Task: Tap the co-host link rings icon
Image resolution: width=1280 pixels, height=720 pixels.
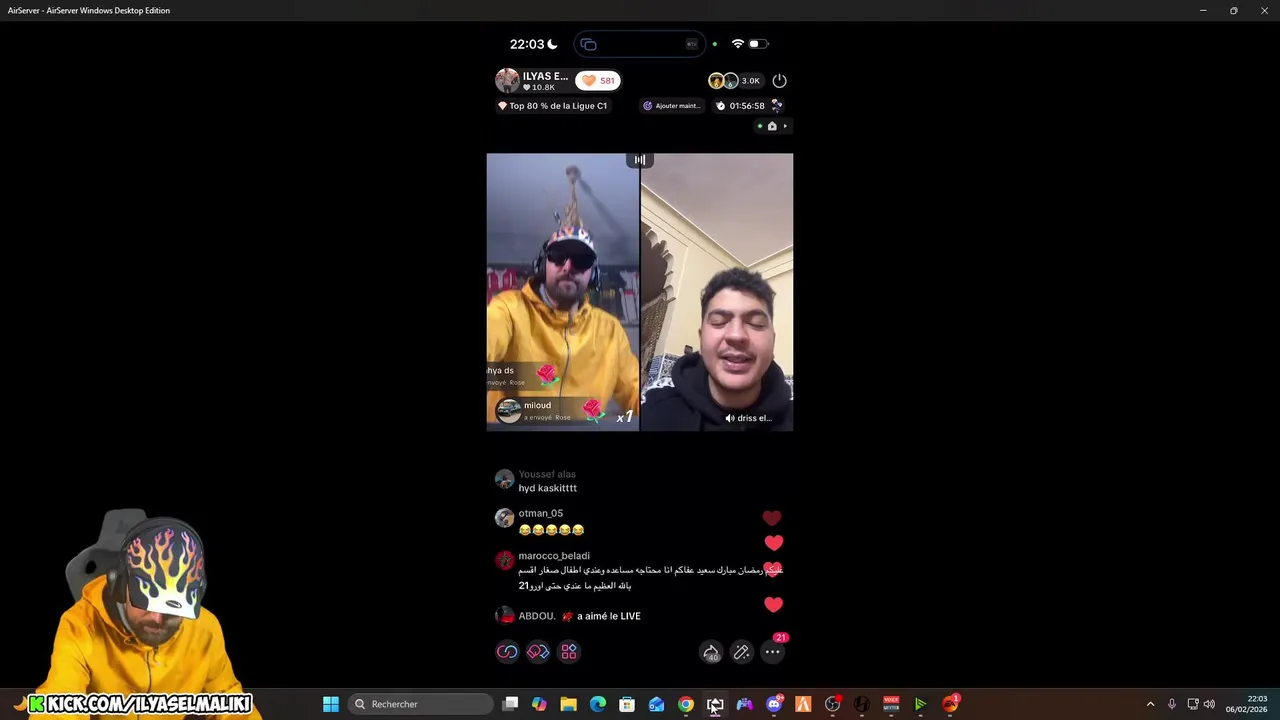Action: (507, 652)
